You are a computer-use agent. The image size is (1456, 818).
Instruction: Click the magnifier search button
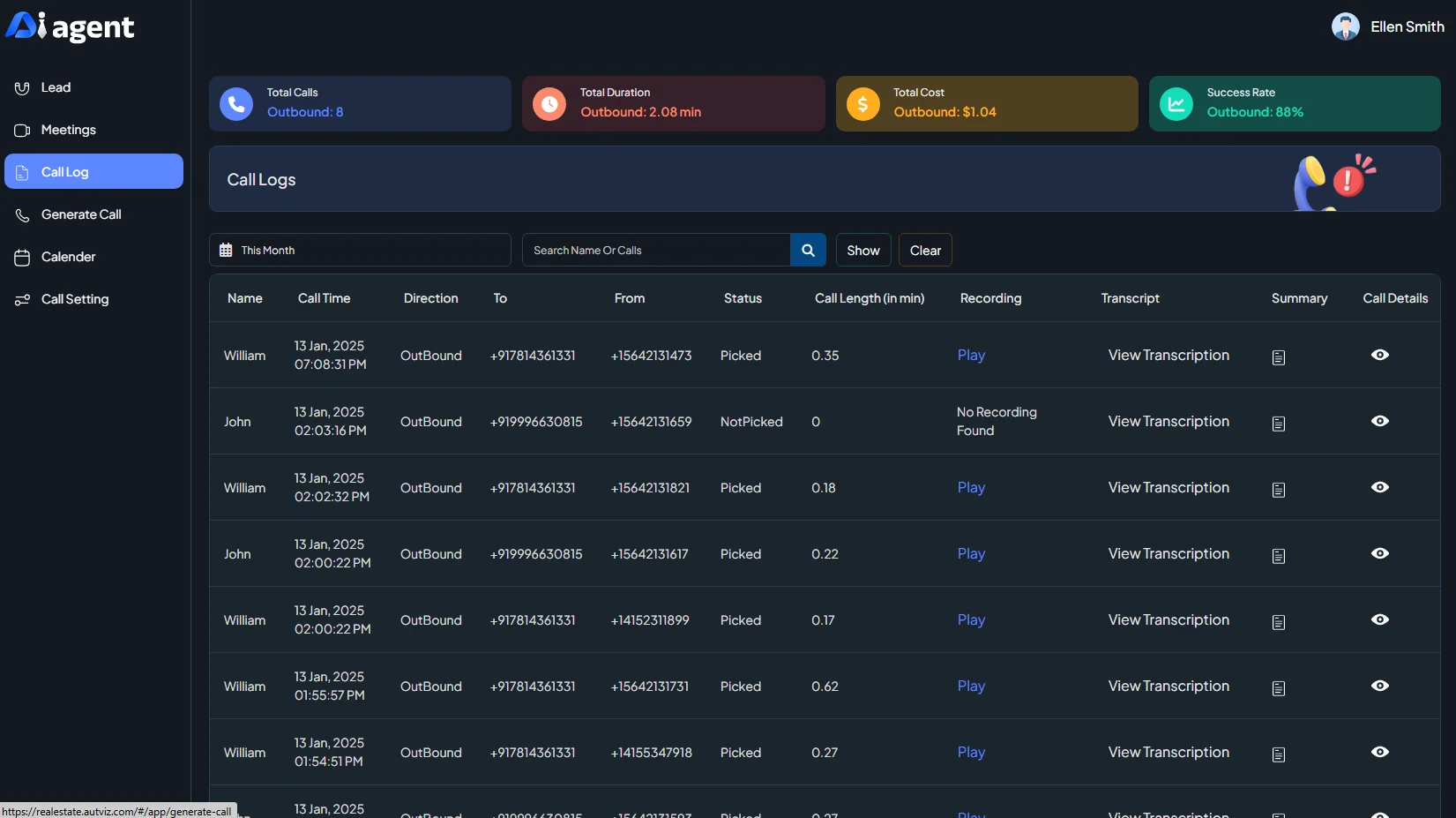pyautogui.click(x=808, y=250)
